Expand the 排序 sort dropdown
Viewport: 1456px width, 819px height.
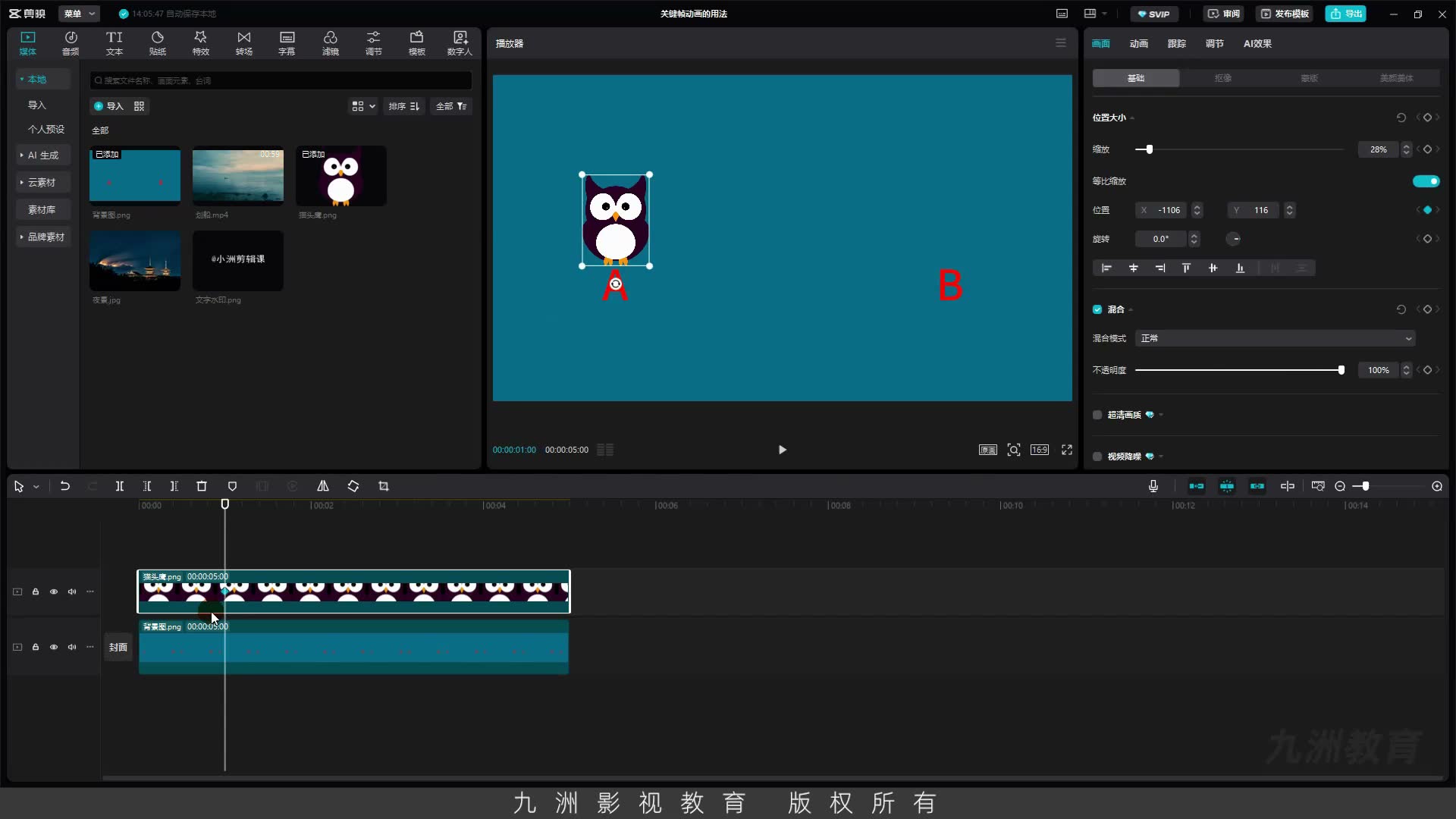[x=403, y=106]
